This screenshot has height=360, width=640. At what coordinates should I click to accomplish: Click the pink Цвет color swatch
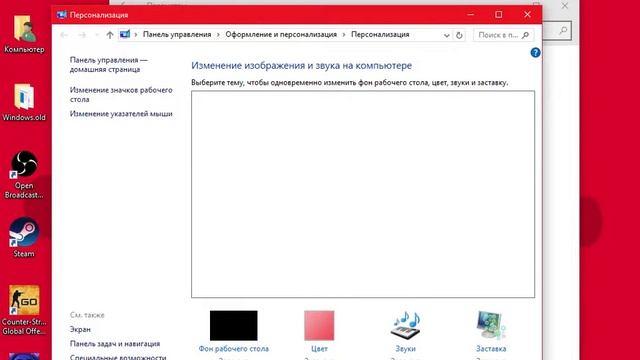pos(319,325)
